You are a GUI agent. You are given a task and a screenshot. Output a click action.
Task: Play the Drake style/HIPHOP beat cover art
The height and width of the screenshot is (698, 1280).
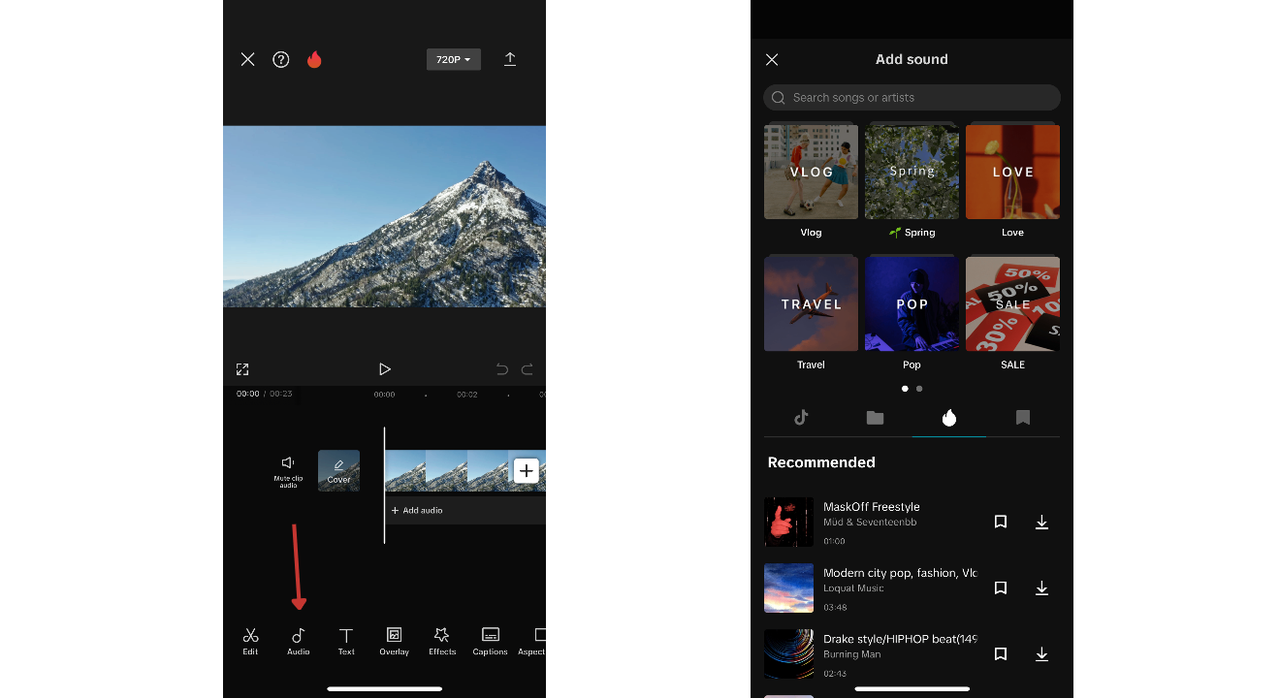point(789,654)
